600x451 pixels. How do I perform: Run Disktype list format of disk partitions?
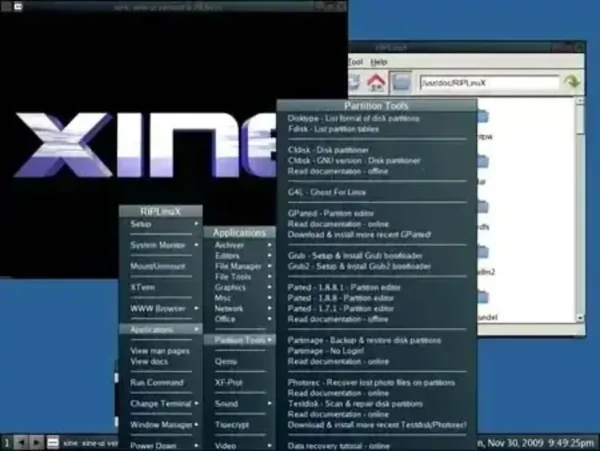coord(377,119)
